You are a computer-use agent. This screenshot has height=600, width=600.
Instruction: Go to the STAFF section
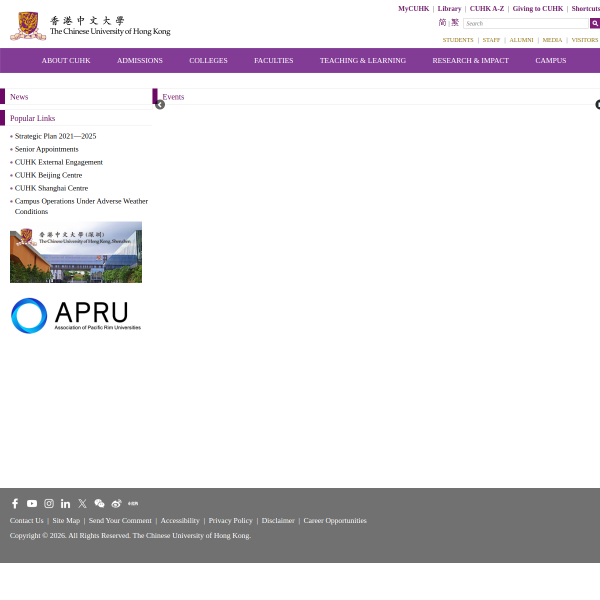pos(491,40)
